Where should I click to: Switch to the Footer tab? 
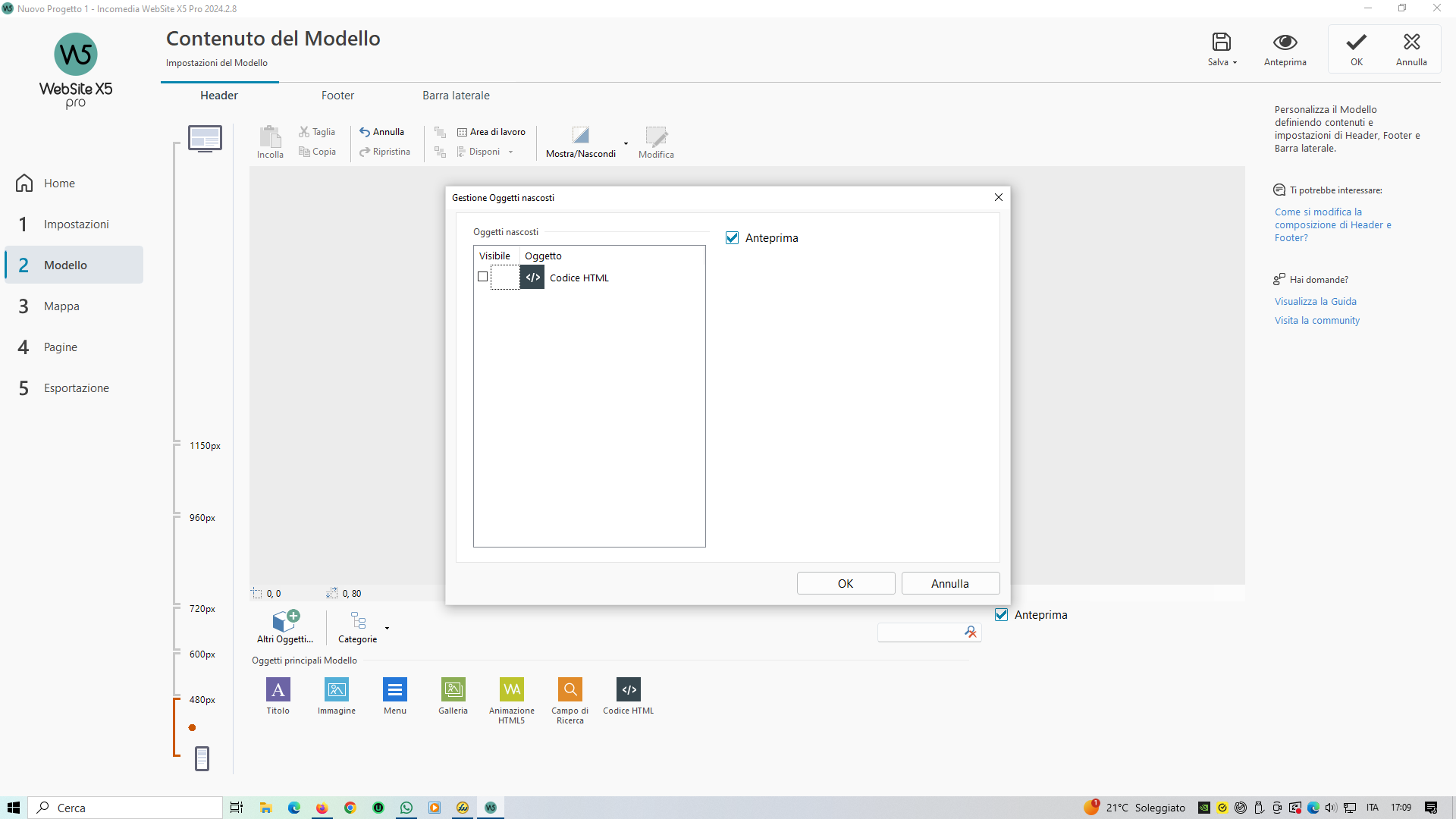(x=337, y=96)
